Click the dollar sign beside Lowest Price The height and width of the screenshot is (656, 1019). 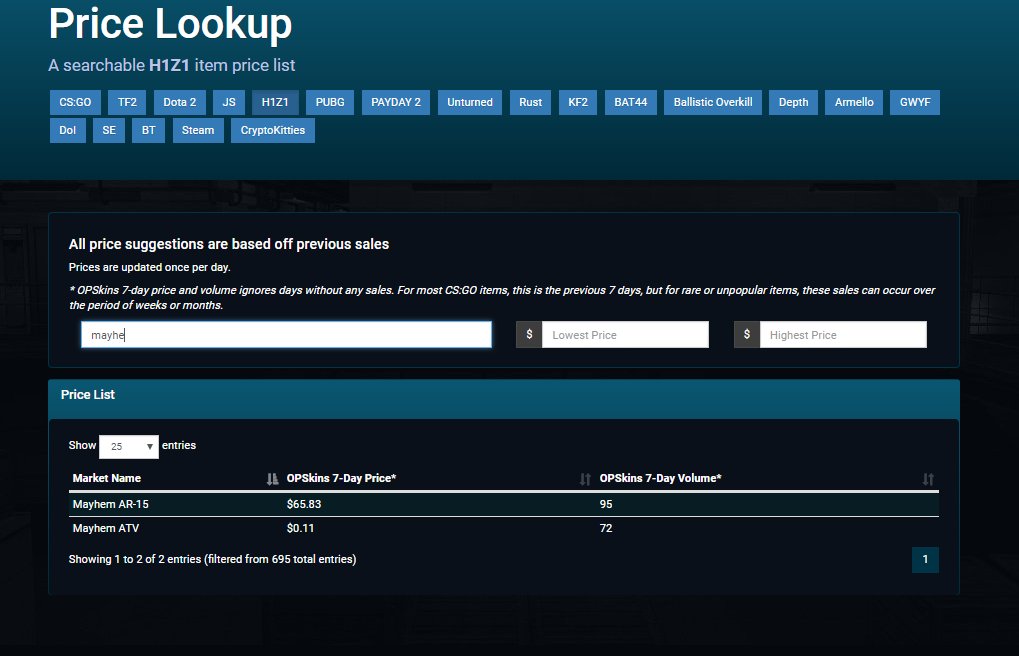(x=529, y=335)
